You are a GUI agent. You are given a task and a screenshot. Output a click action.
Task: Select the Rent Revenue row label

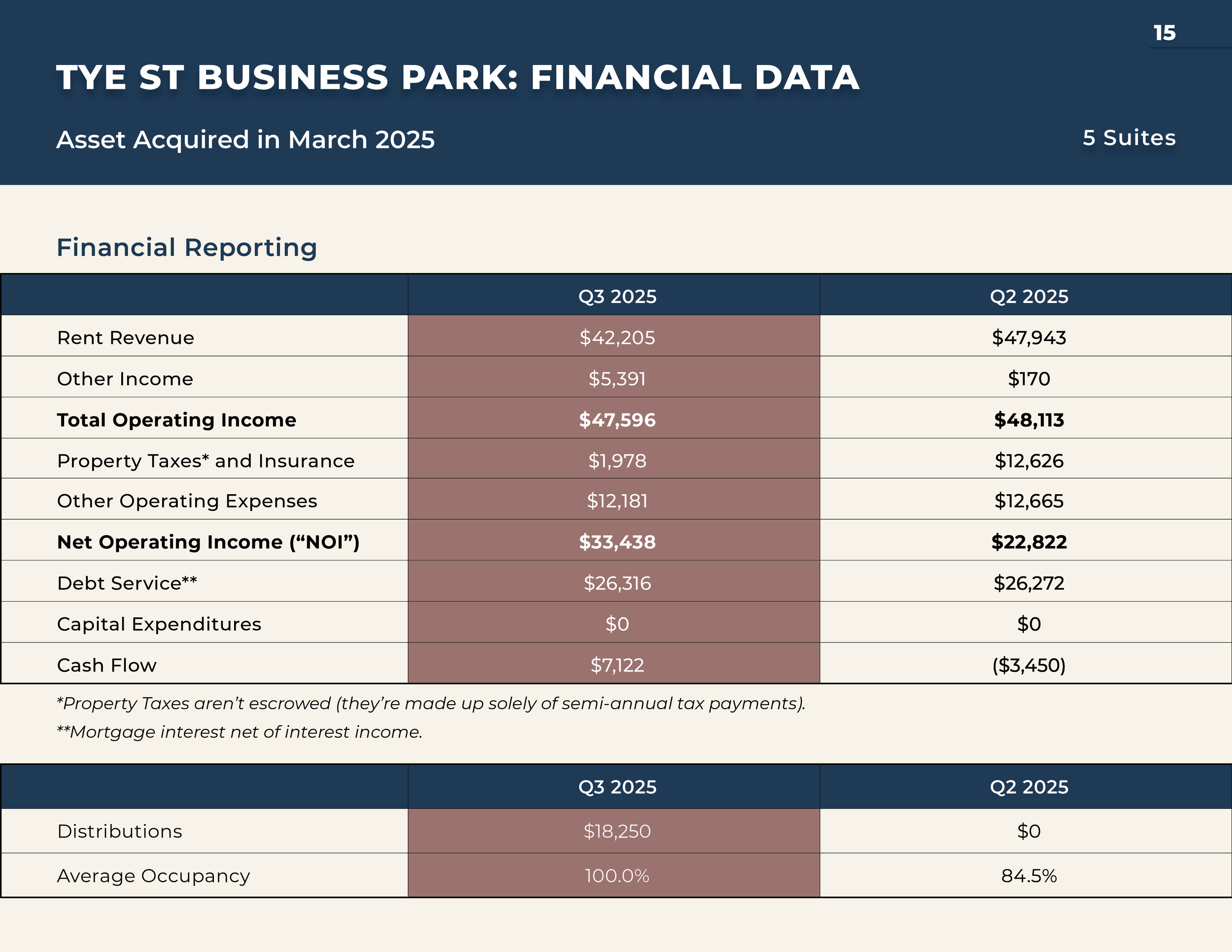click(126, 337)
